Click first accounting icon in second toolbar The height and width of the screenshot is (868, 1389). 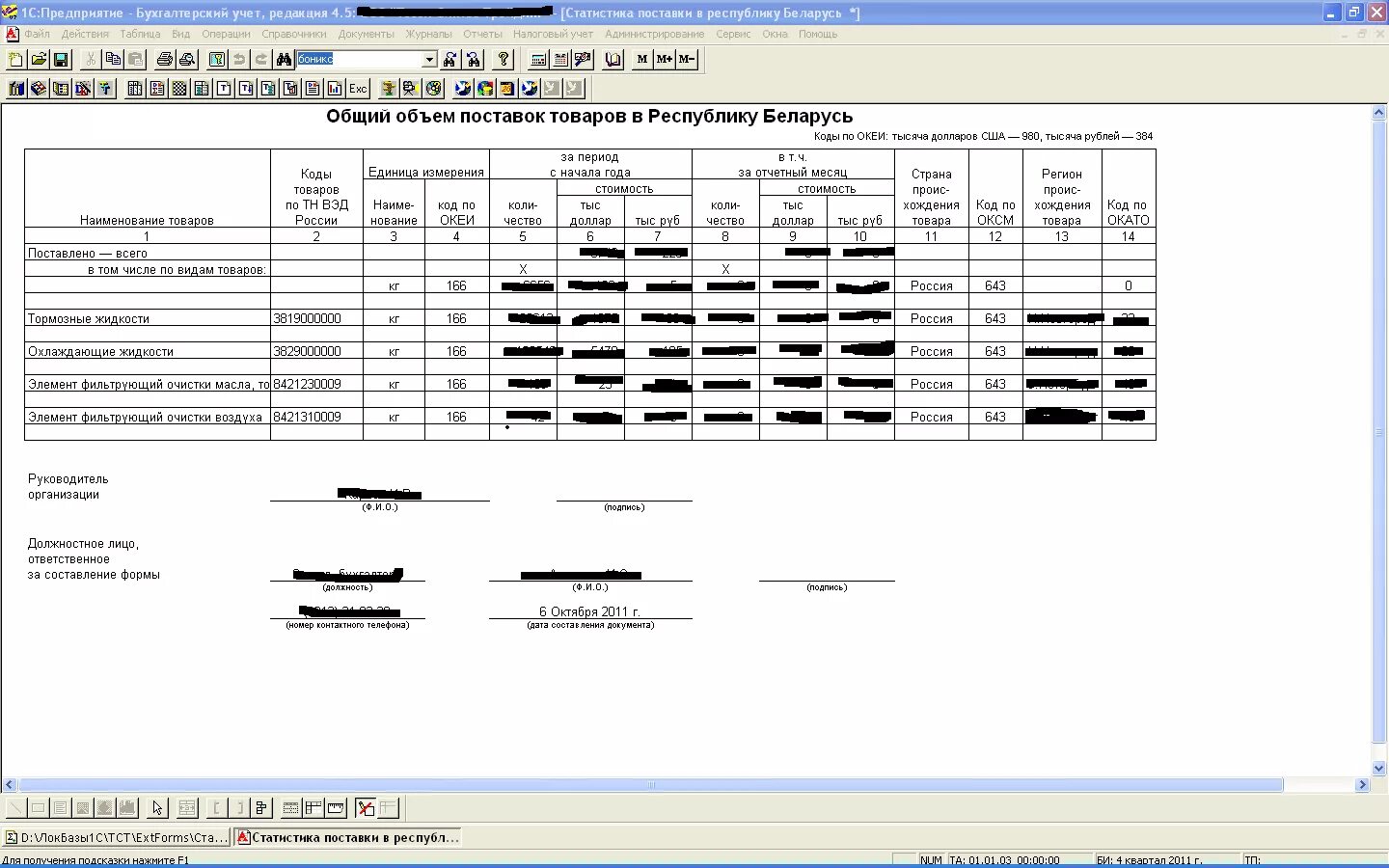tap(16, 89)
